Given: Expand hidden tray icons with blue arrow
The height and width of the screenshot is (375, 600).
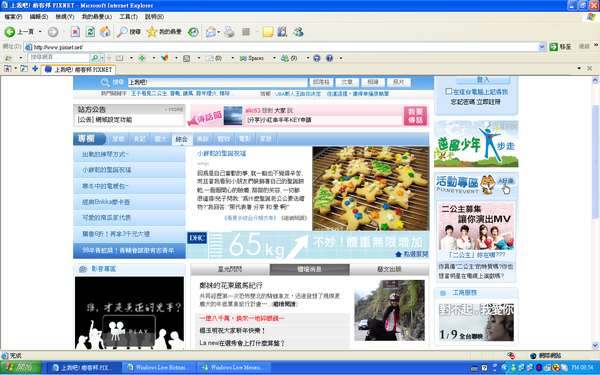Looking at the screenshot, I should click(x=504, y=368).
